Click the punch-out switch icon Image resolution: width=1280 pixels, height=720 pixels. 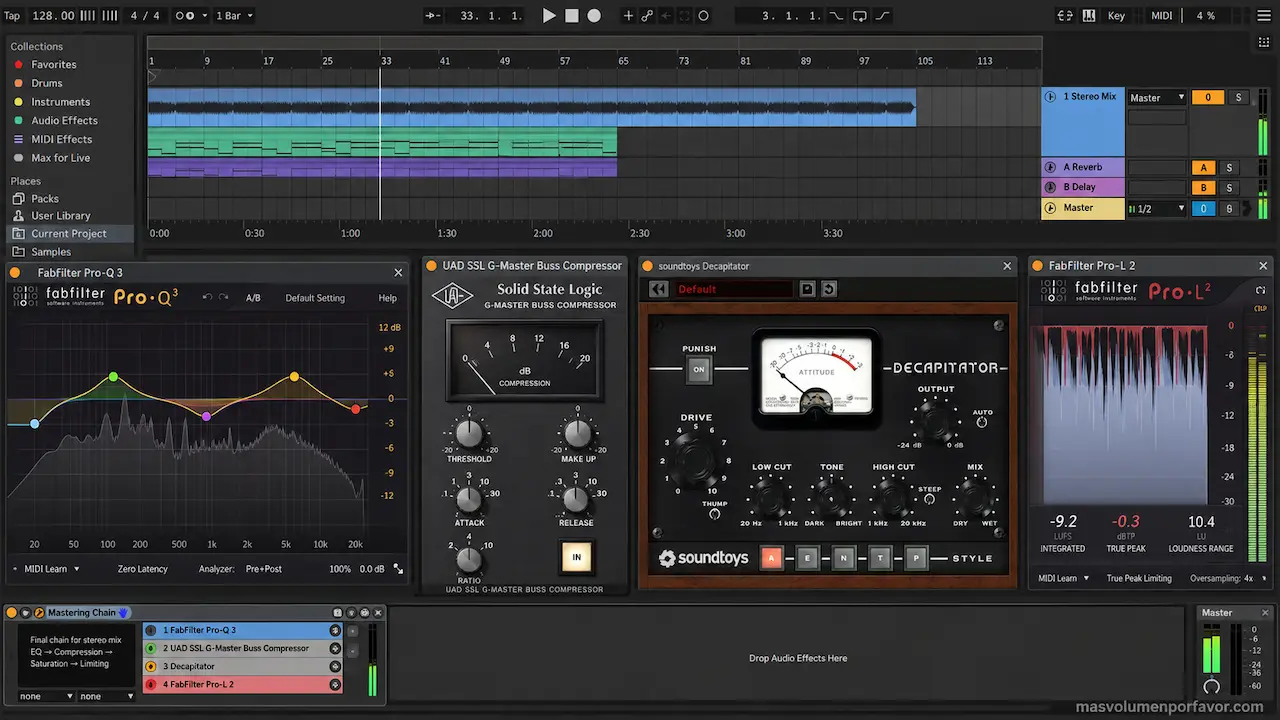pos(883,16)
